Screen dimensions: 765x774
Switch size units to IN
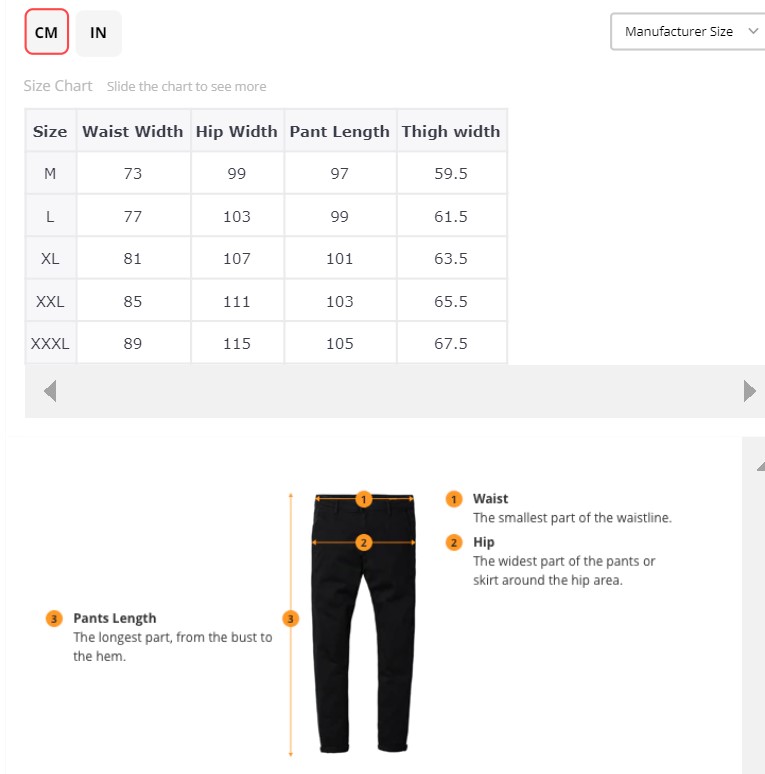point(98,33)
